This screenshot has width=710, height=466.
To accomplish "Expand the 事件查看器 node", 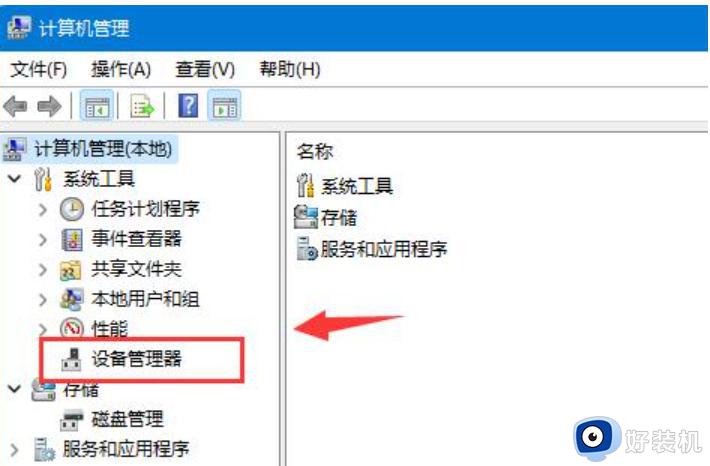I will point(43,239).
